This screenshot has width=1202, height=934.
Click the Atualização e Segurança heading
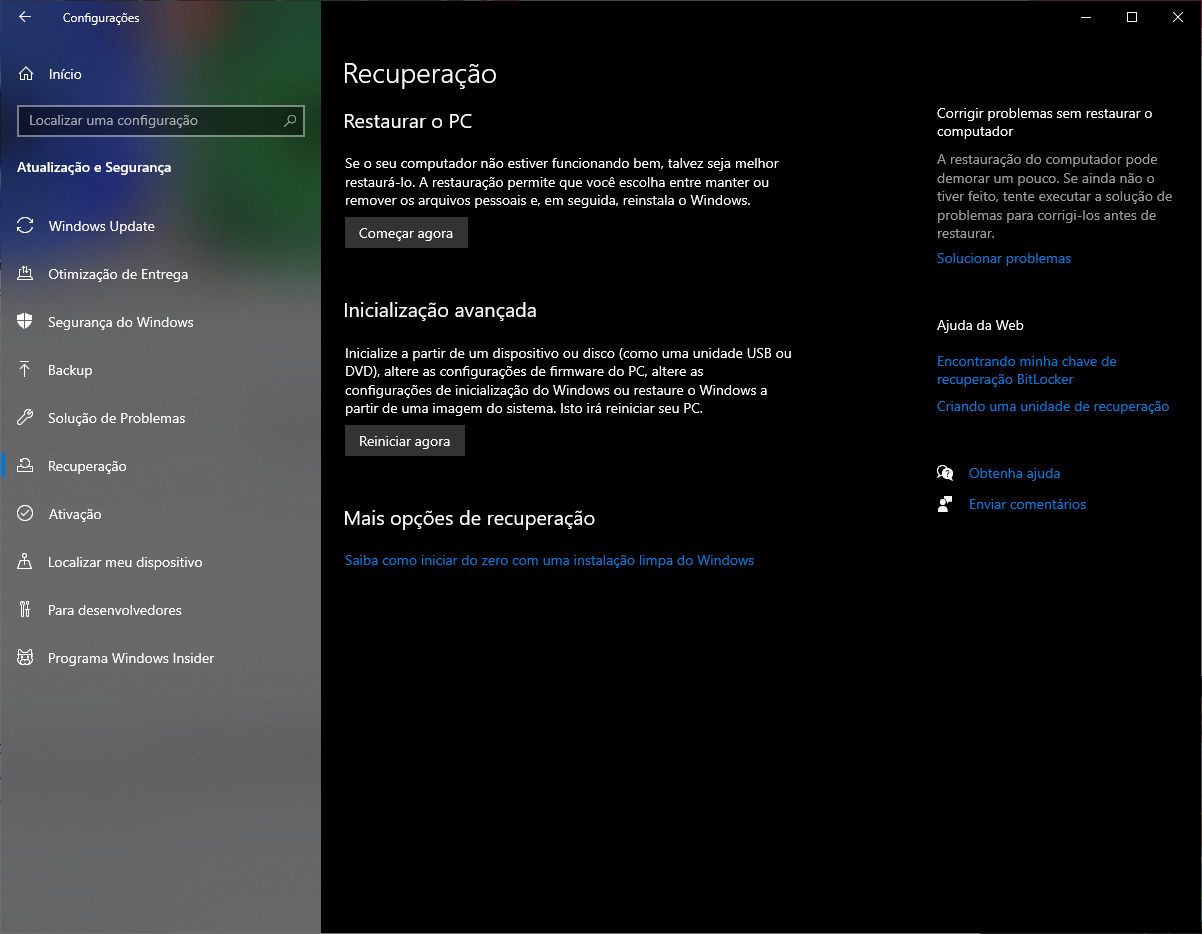click(94, 168)
